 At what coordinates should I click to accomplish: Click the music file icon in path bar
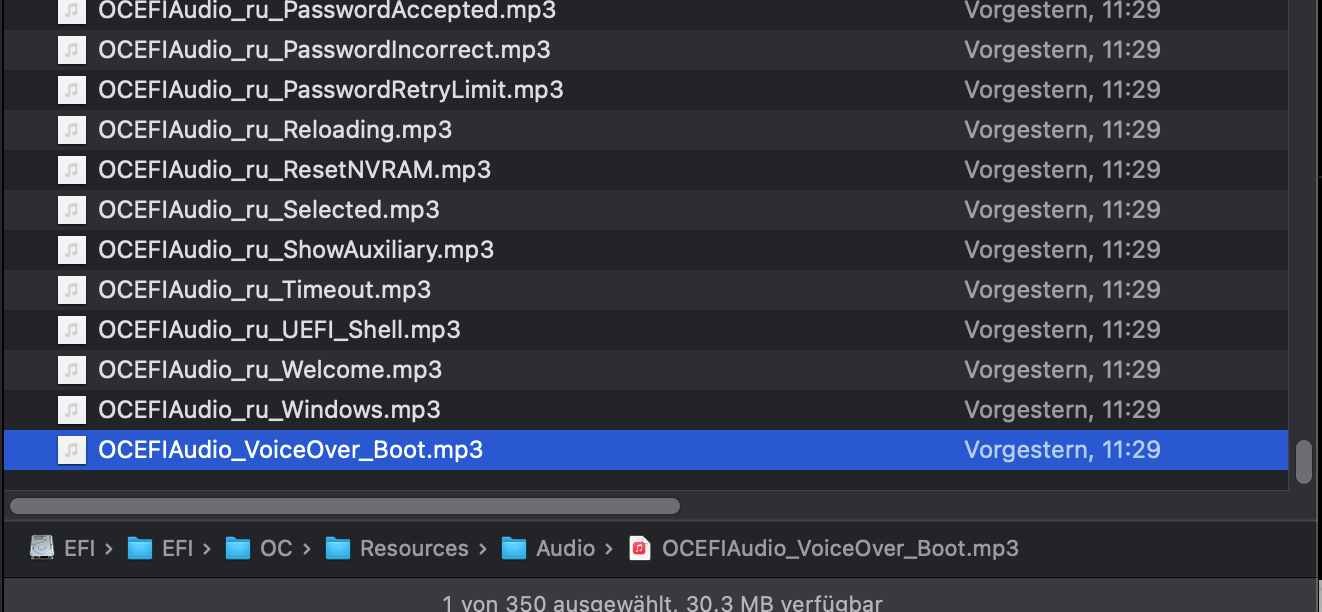click(x=640, y=548)
